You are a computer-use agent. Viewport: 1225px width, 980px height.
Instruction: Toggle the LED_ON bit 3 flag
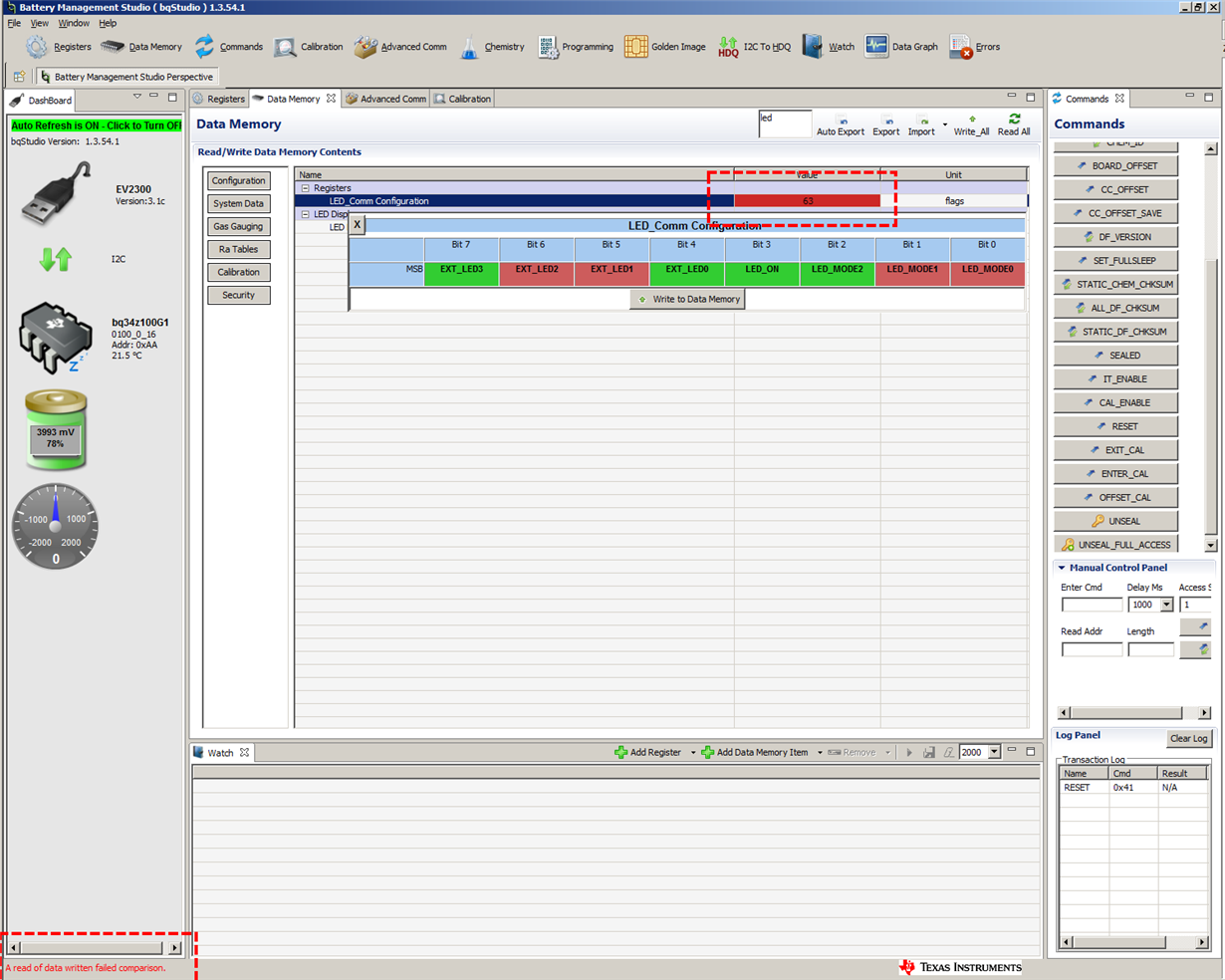coord(762,274)
